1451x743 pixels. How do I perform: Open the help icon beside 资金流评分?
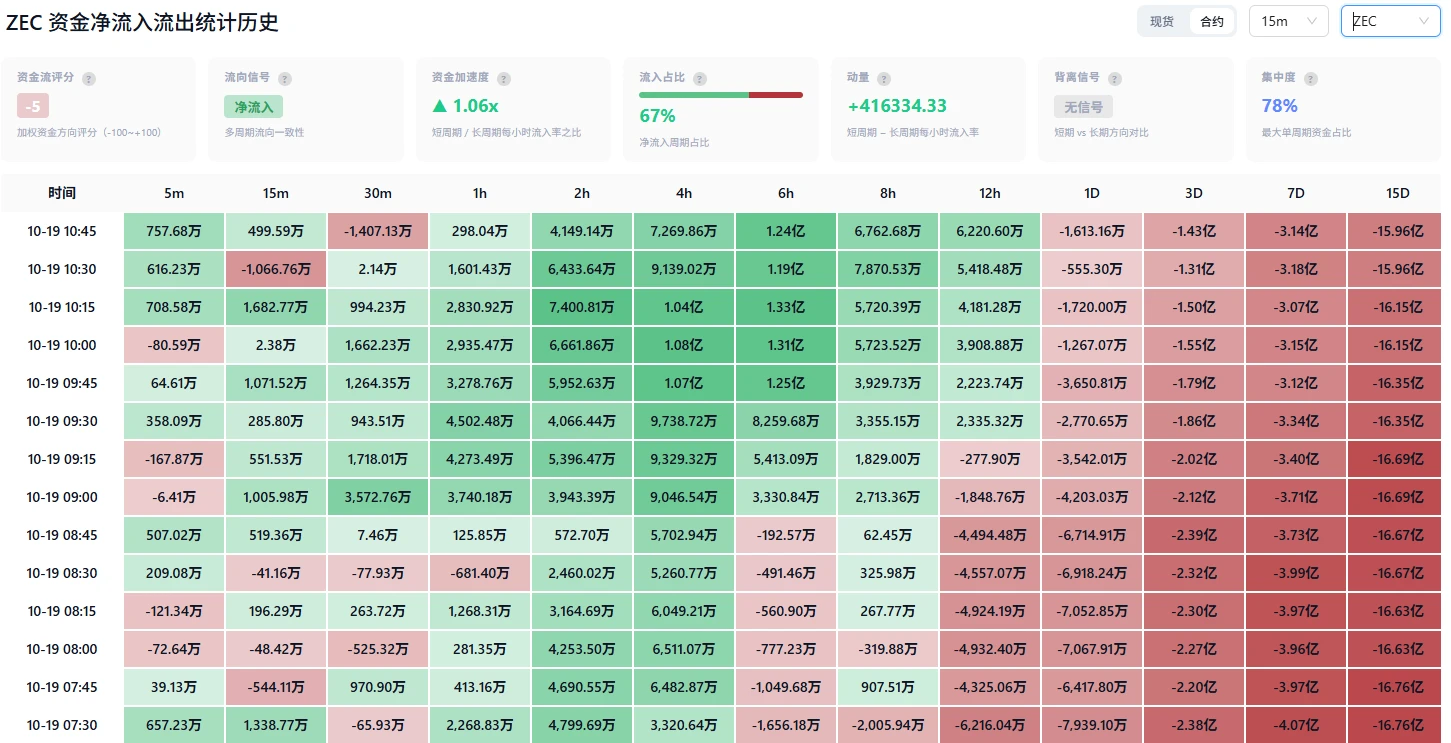tap(89, 78)
